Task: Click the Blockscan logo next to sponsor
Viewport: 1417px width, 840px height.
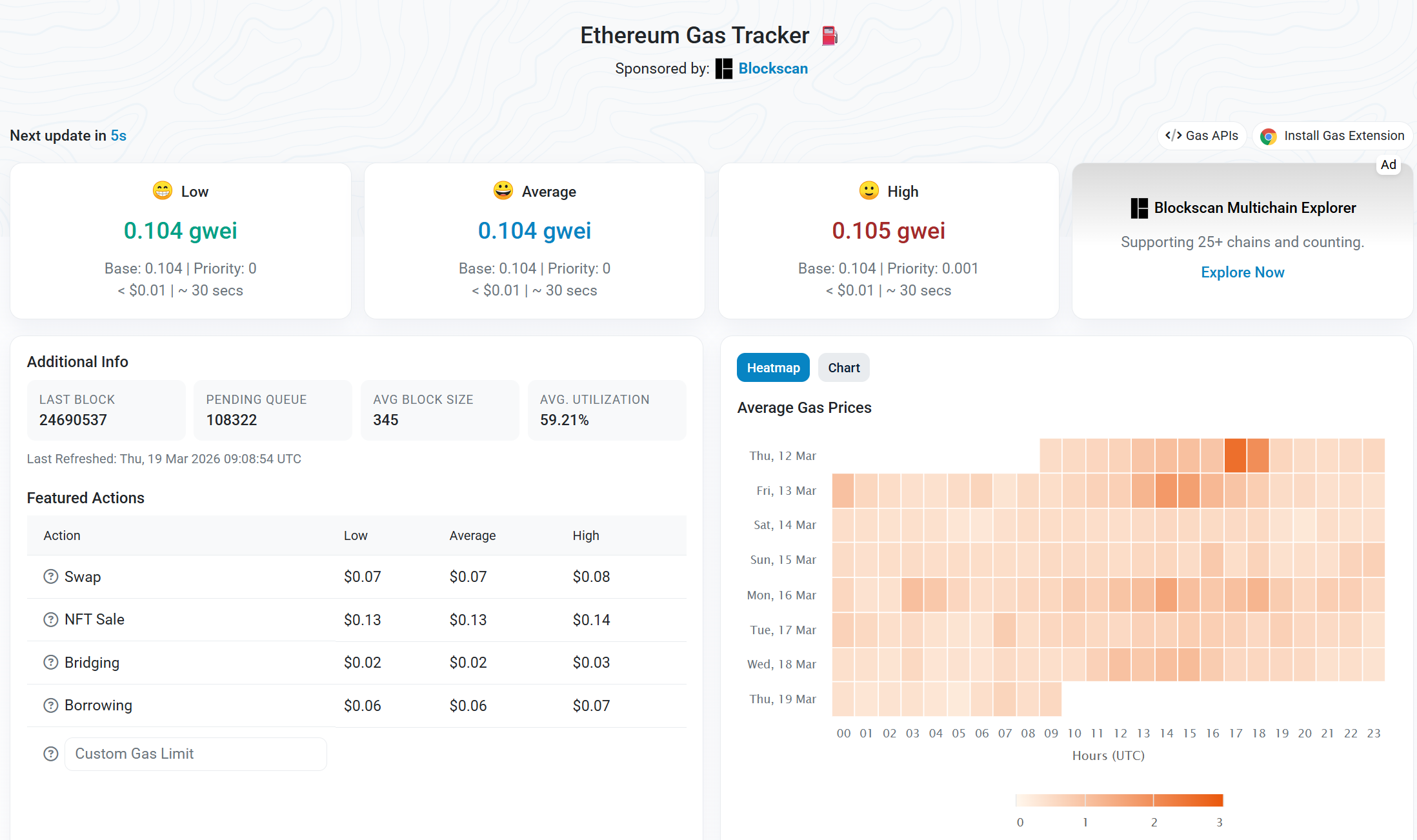Action: click(x=724, y=69)
